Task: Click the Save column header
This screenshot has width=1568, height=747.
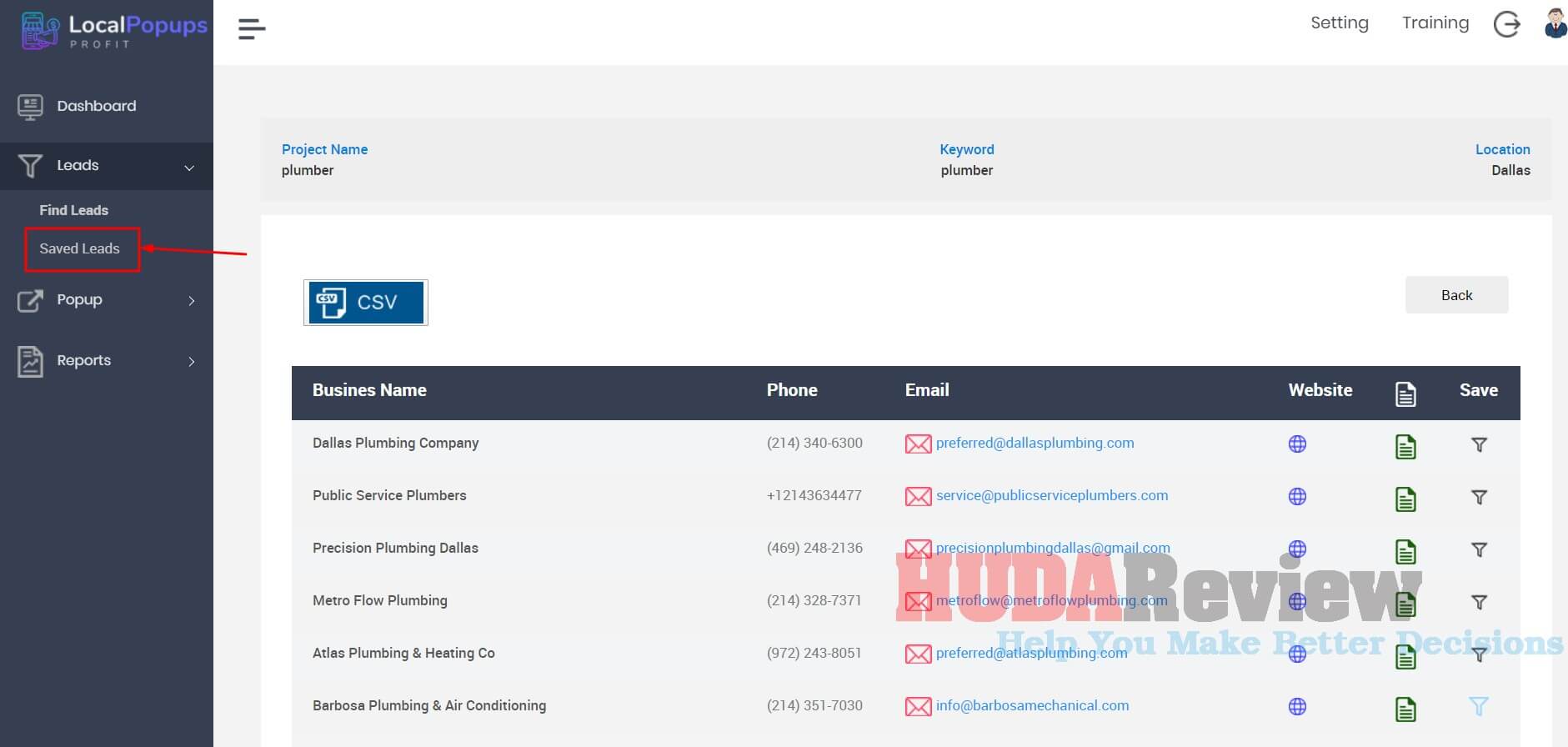Action: [x=1479, y=390]
